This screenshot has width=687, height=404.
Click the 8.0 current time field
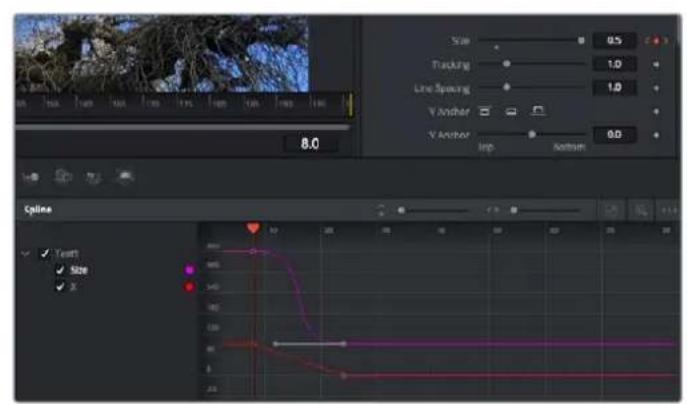[310, 144]
